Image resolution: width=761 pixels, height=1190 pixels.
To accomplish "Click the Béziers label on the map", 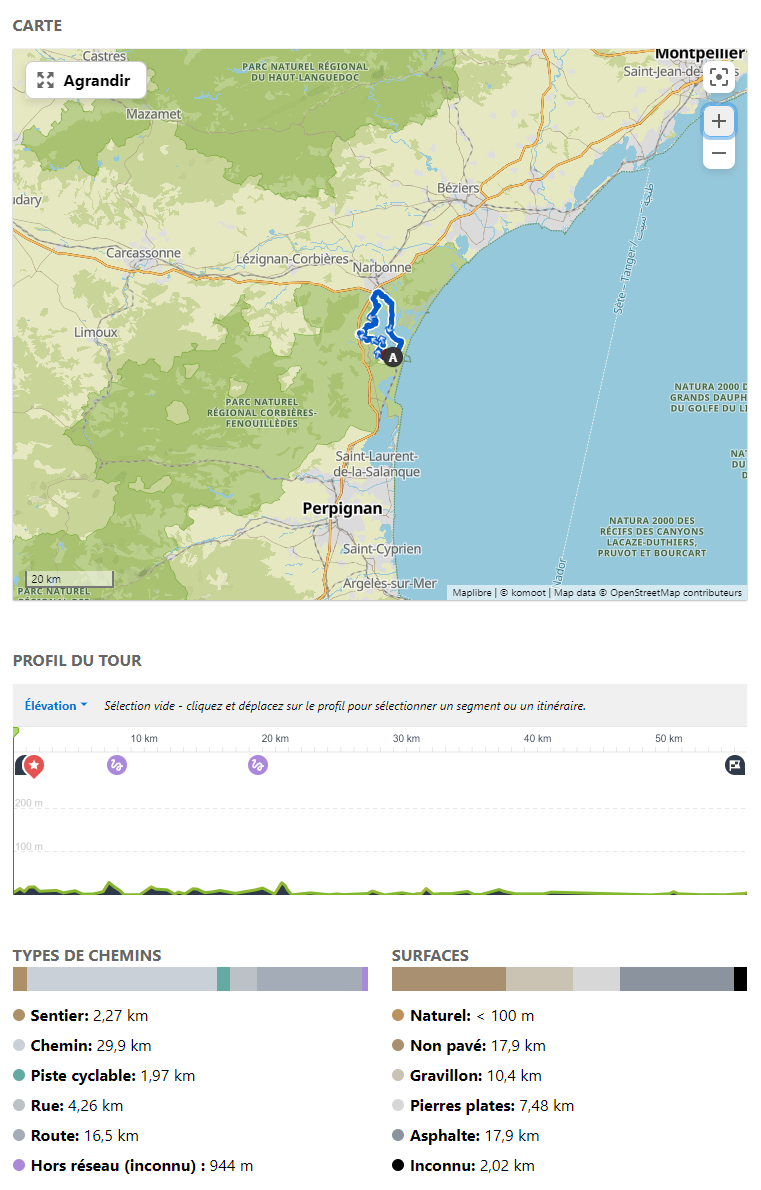I will point(458,187).
